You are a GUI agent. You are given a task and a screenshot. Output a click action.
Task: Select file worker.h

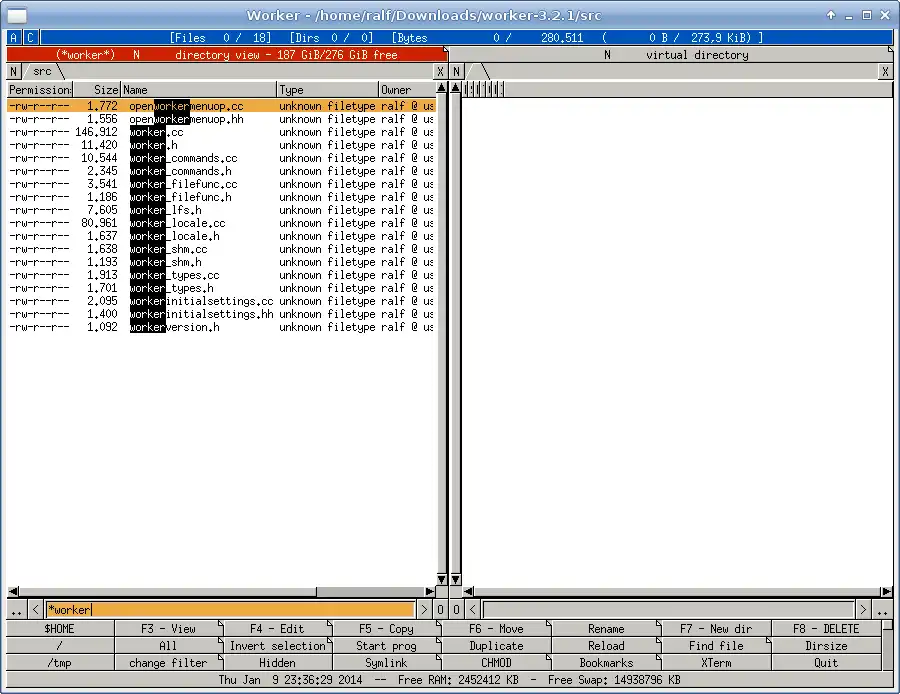[222, 145]
